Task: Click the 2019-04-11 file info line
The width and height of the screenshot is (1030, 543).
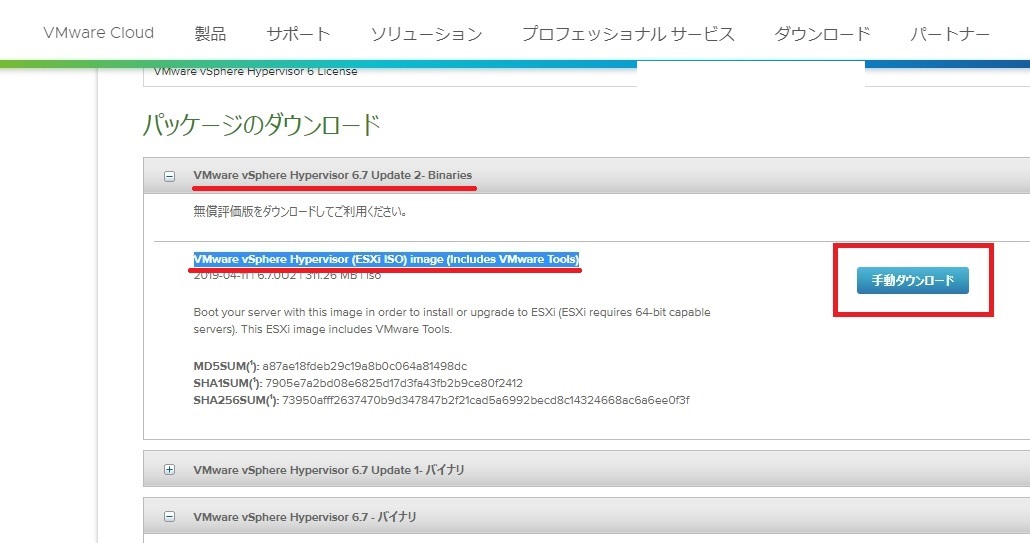Action: click(x=287, y=275)
